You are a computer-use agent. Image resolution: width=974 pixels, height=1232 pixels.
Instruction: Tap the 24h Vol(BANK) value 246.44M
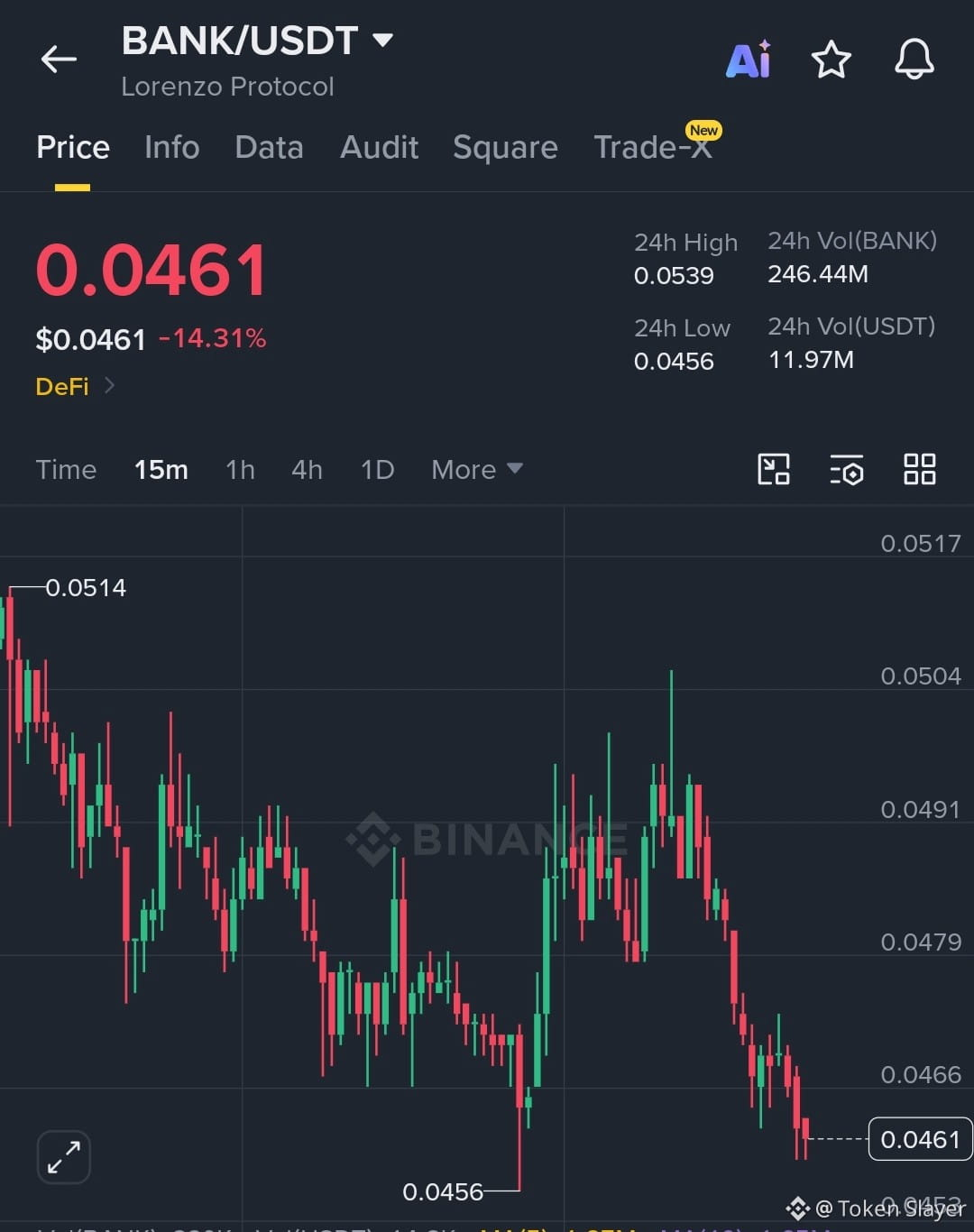point(818,273)
